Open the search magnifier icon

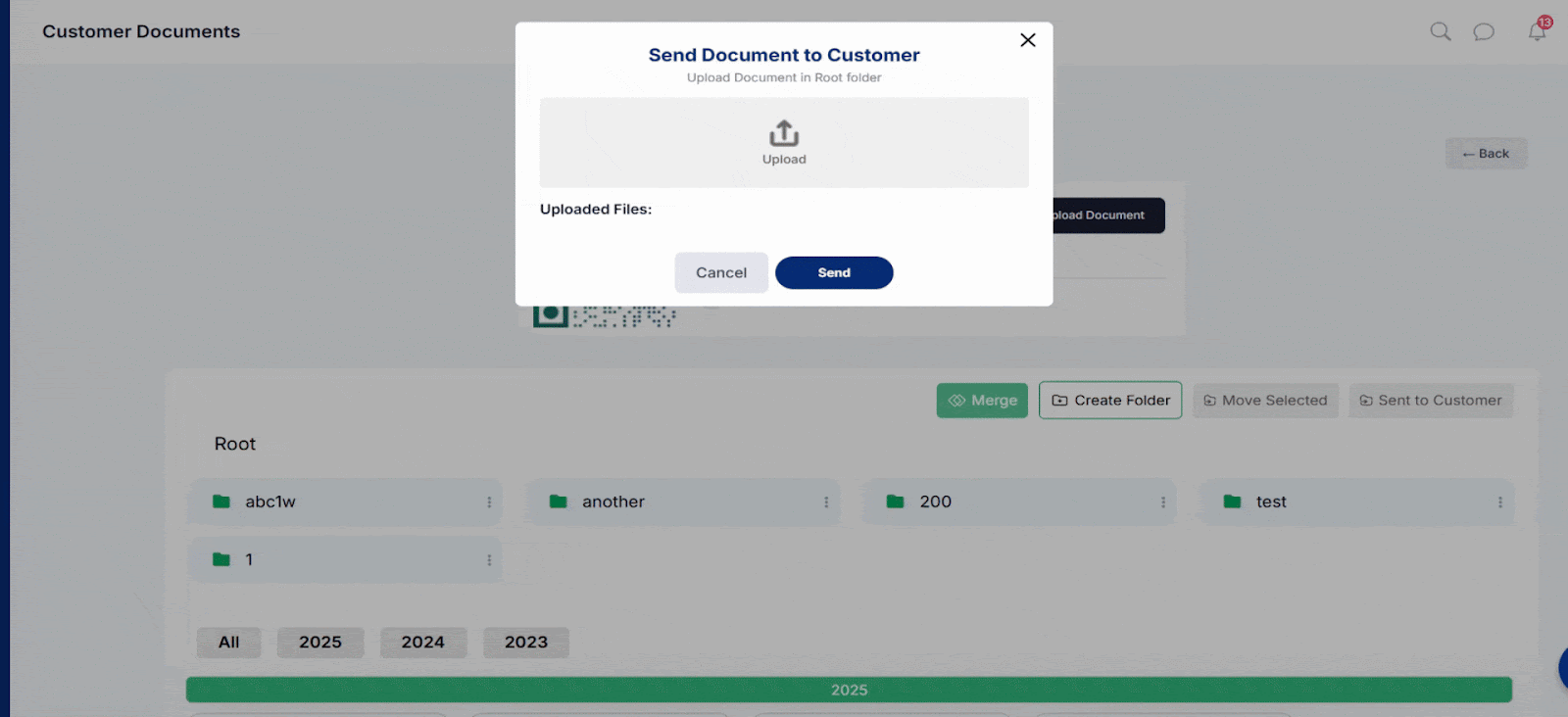click(1440, 31)
